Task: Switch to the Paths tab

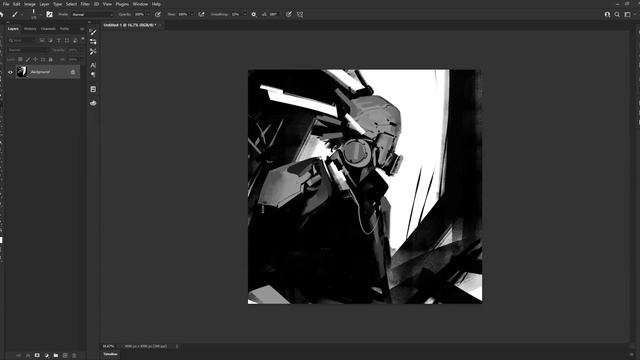Action: [64, 29]
